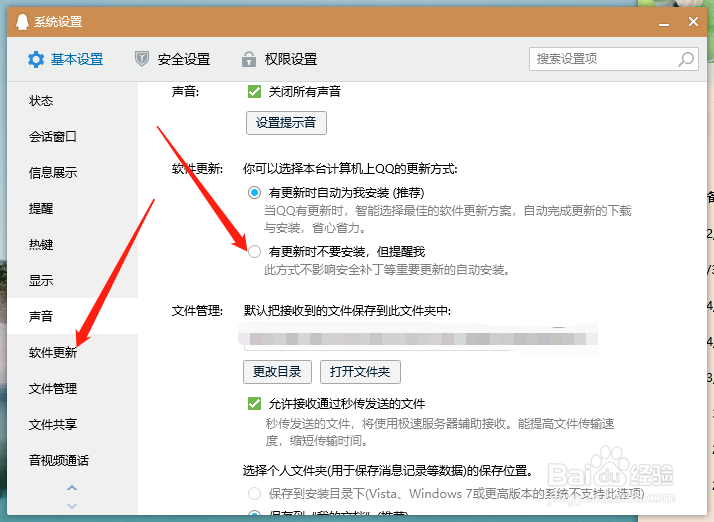Click the 更改目录 button
Screen dimensions: 714x522
coord(277,372)
